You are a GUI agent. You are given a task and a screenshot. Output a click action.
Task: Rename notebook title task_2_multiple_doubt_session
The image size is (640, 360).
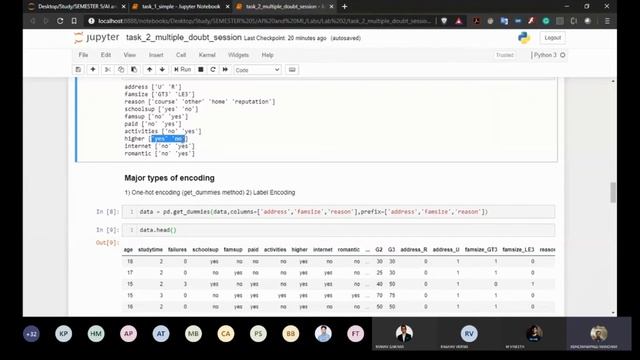pyautogui.click(x=184, y=38)
